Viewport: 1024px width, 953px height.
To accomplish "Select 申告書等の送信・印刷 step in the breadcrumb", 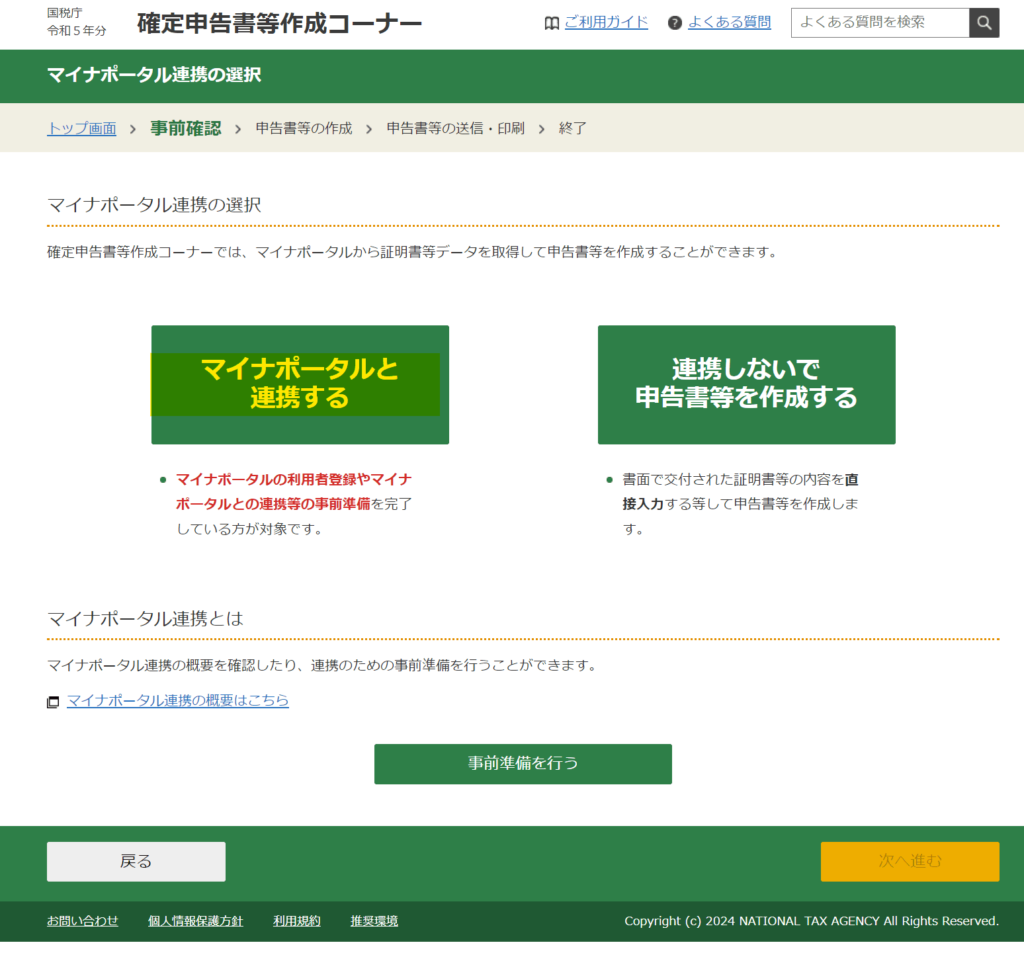I will click(x=455, y=129).
